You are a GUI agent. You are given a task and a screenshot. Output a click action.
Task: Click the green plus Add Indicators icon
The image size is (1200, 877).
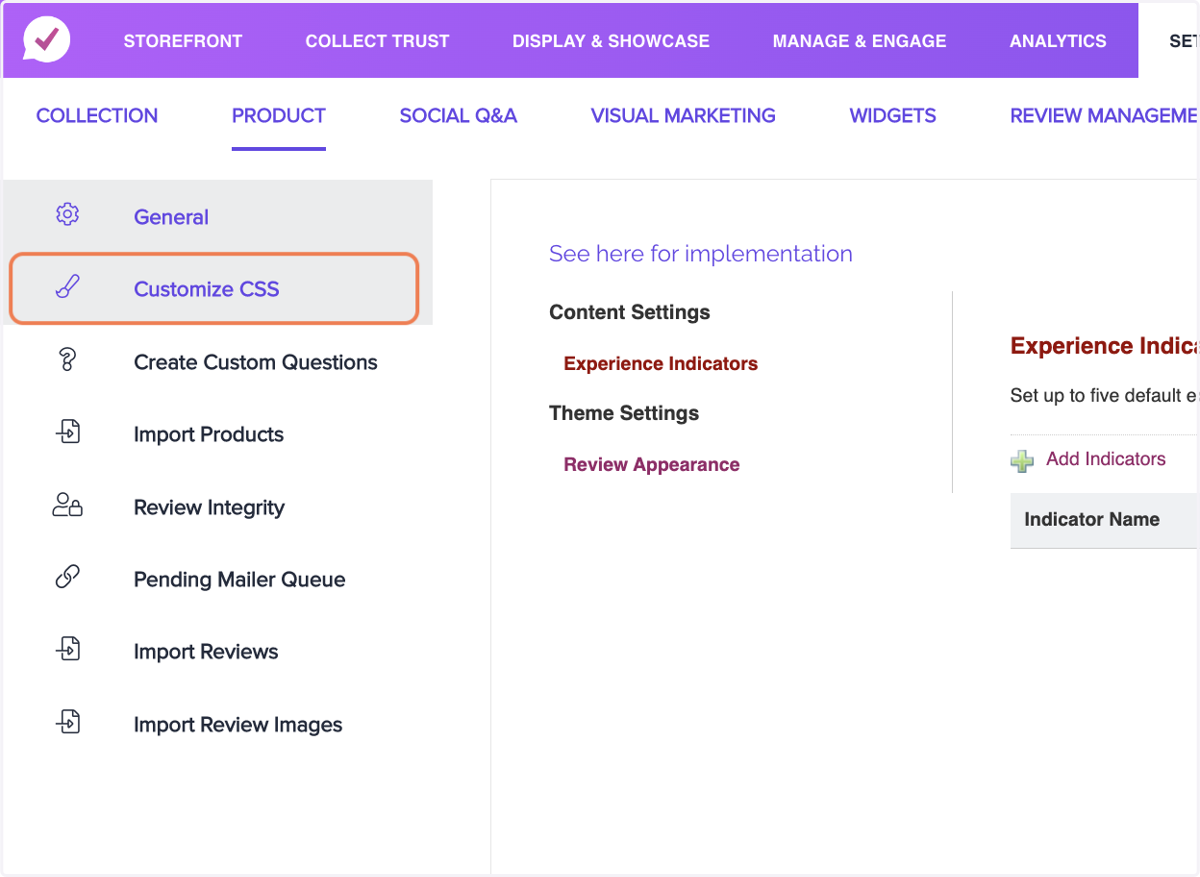1022,461
